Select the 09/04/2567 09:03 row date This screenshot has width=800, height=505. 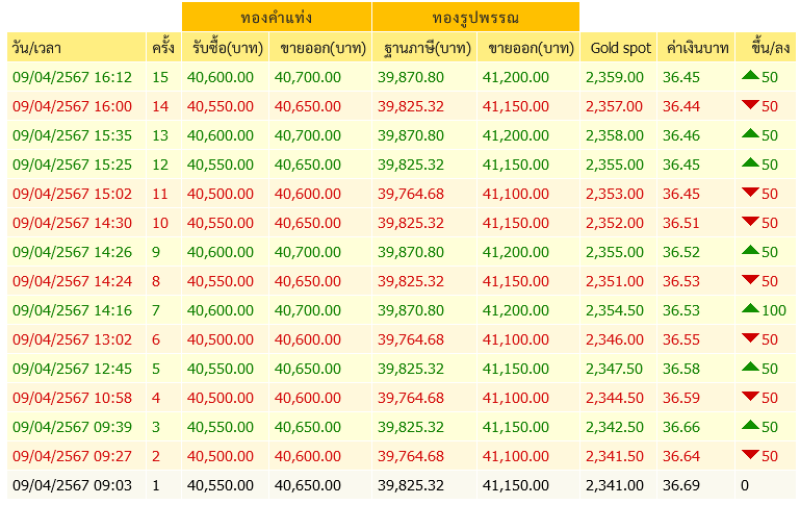pyautogui.click(x=72, y=485)
